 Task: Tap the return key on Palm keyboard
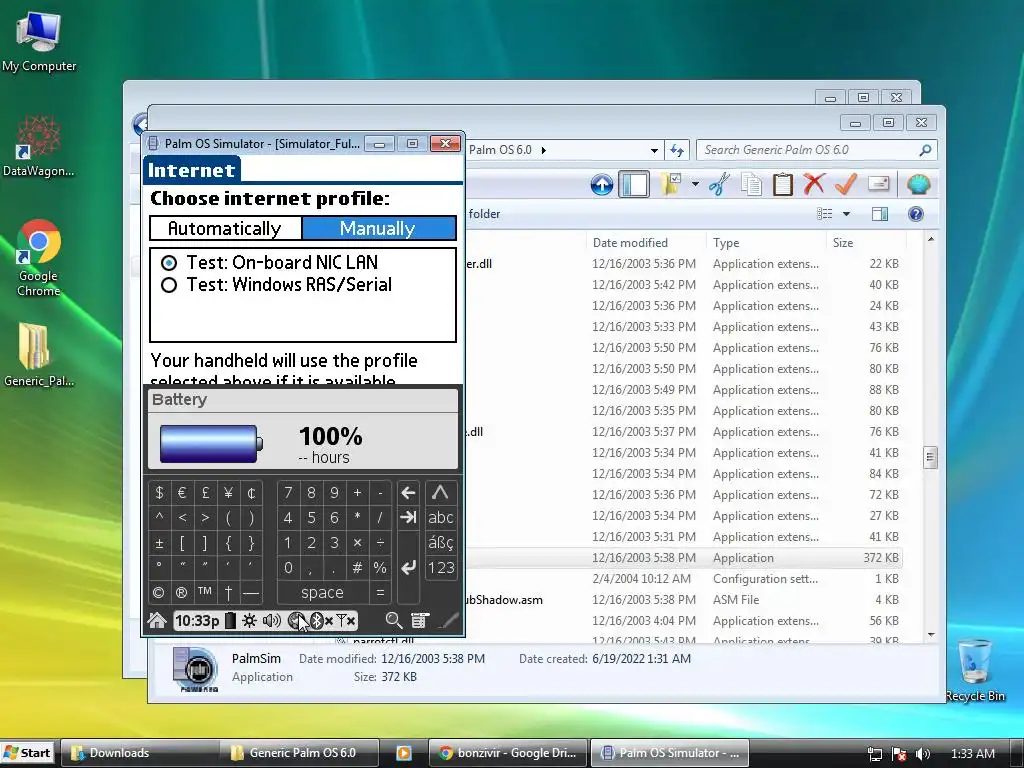408,567
